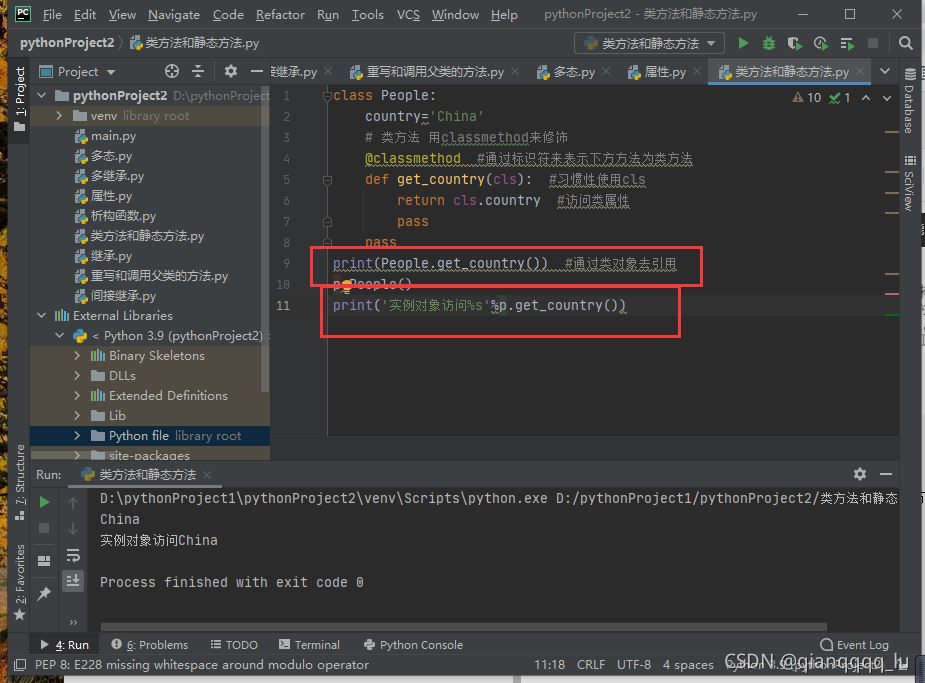Click the Select Opened File crosshair icon

[172, 71]
